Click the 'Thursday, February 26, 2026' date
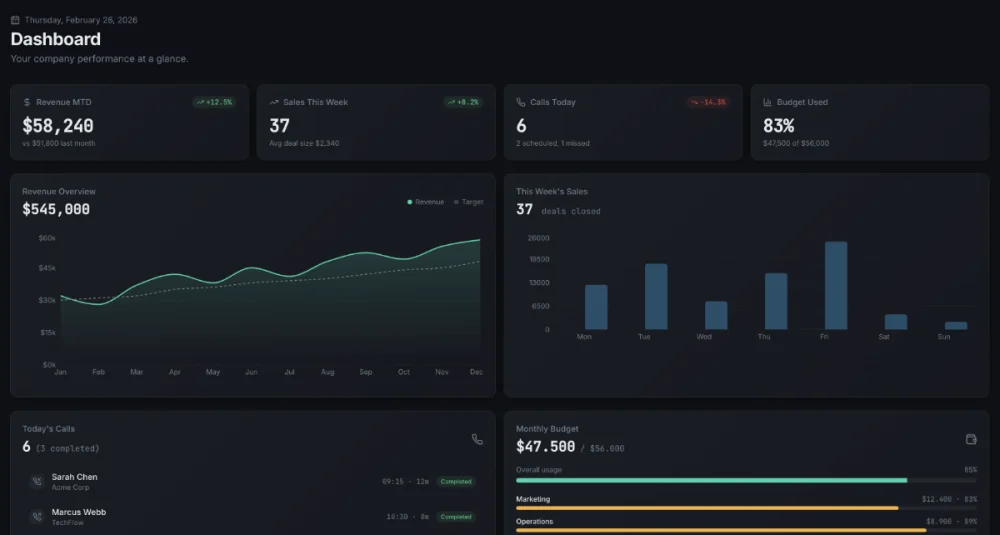 click(81, 20)
